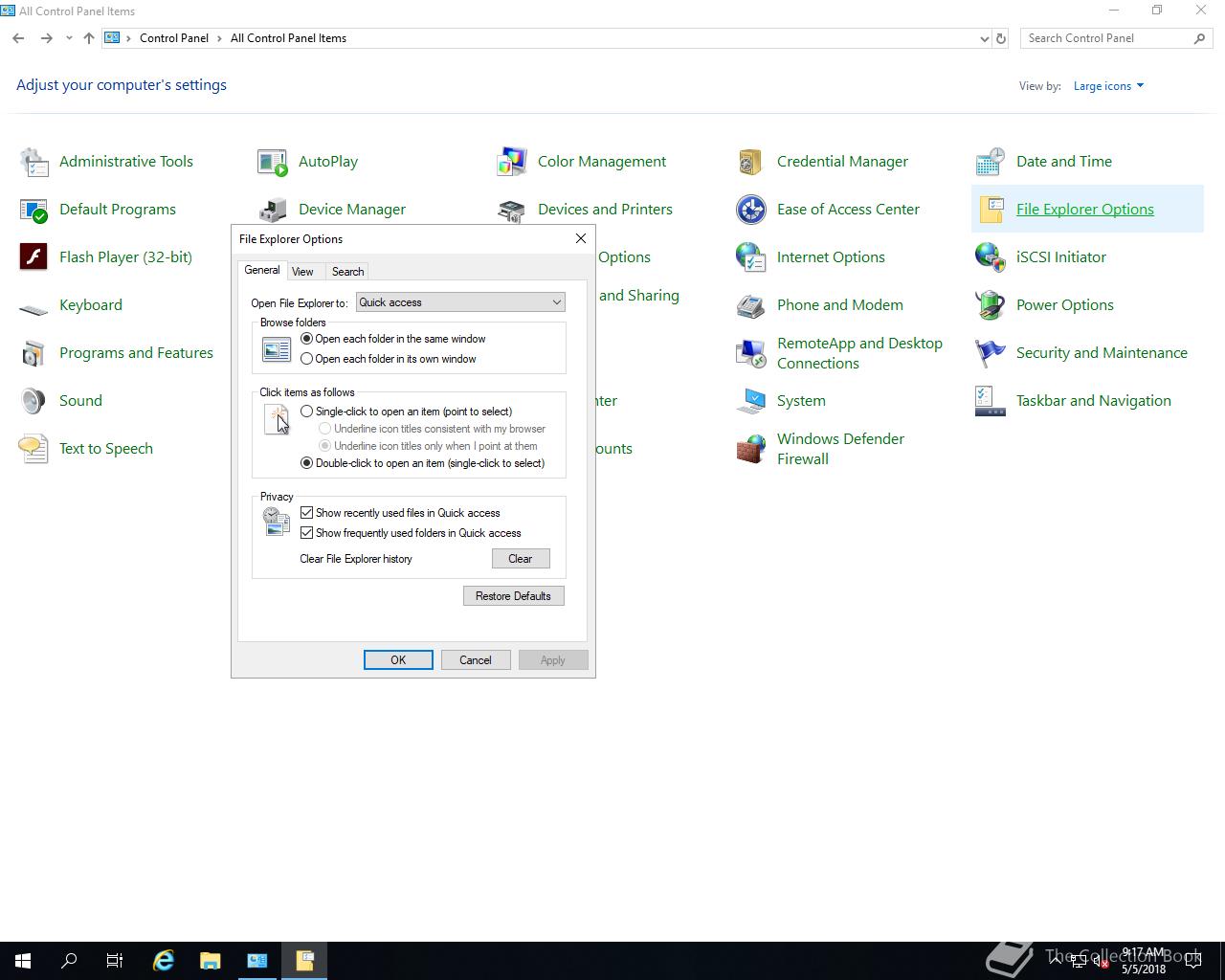The width and height of the screenshot is (1225, 980).
Task: Go back using the Back arrow
Action: (x=18, y=38)
